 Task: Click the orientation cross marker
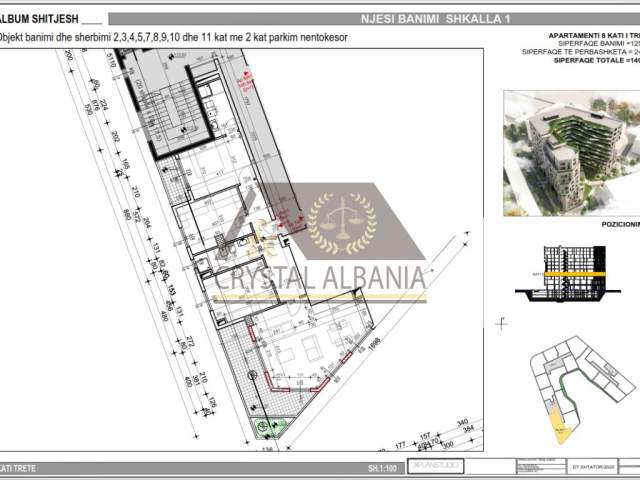(x=502, y=324)
